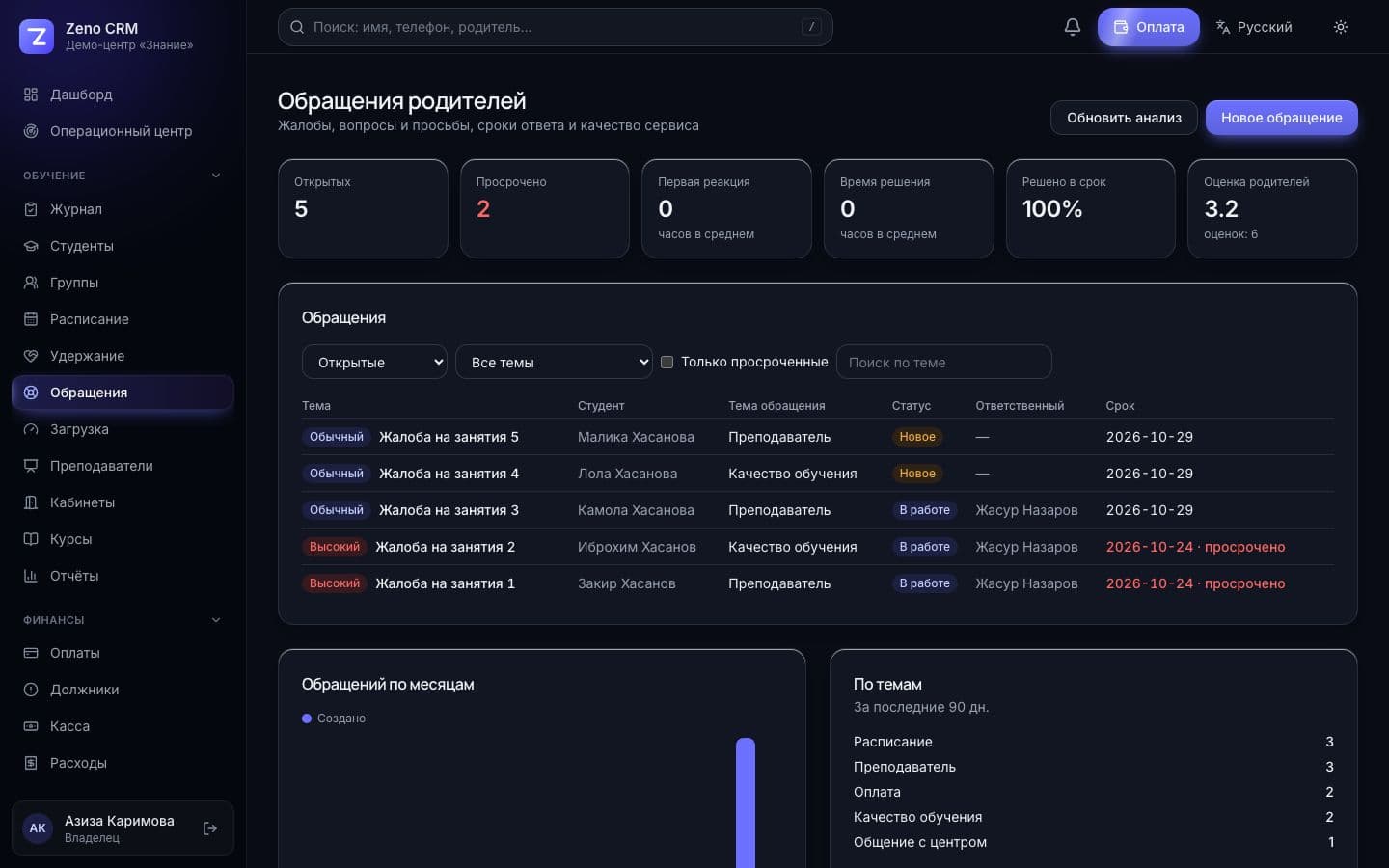Click the Кабинеты building icon
Viewport: 1389px width, 868px height.
[31, 502]
